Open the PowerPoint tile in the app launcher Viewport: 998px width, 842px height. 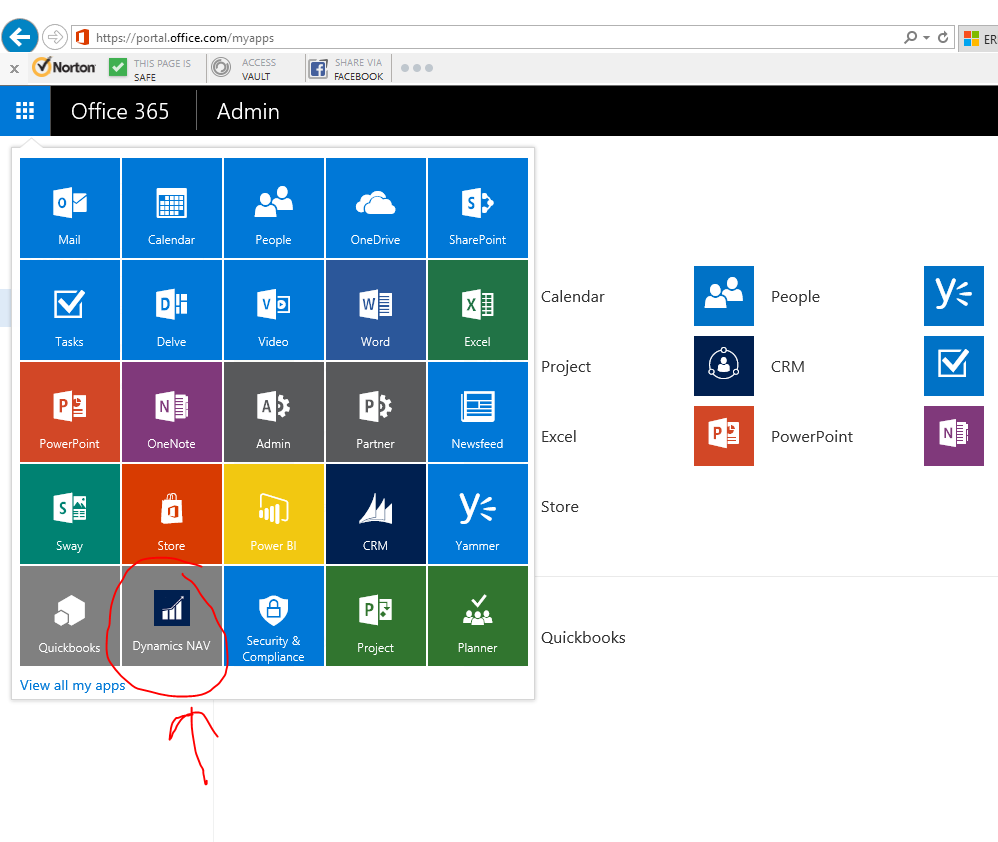click(x=70, y=412)
